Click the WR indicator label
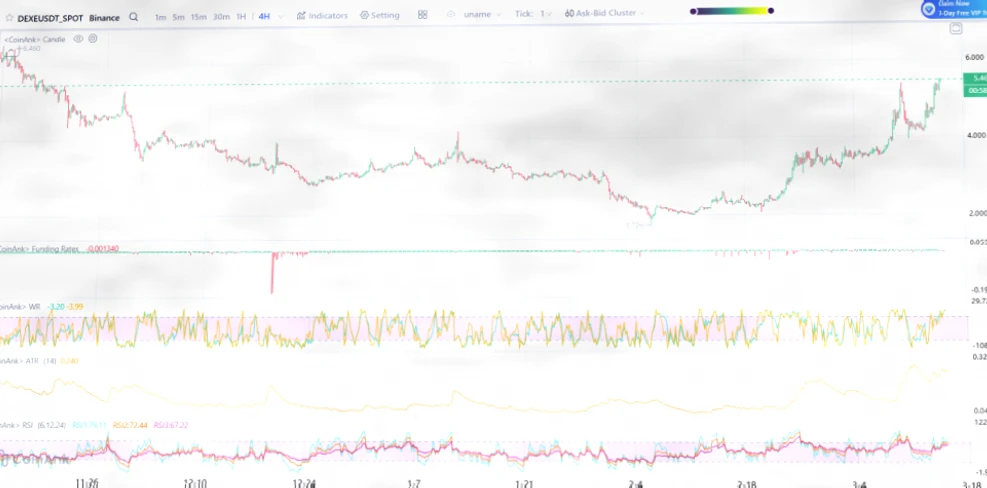987x488 pixels. 21,307
